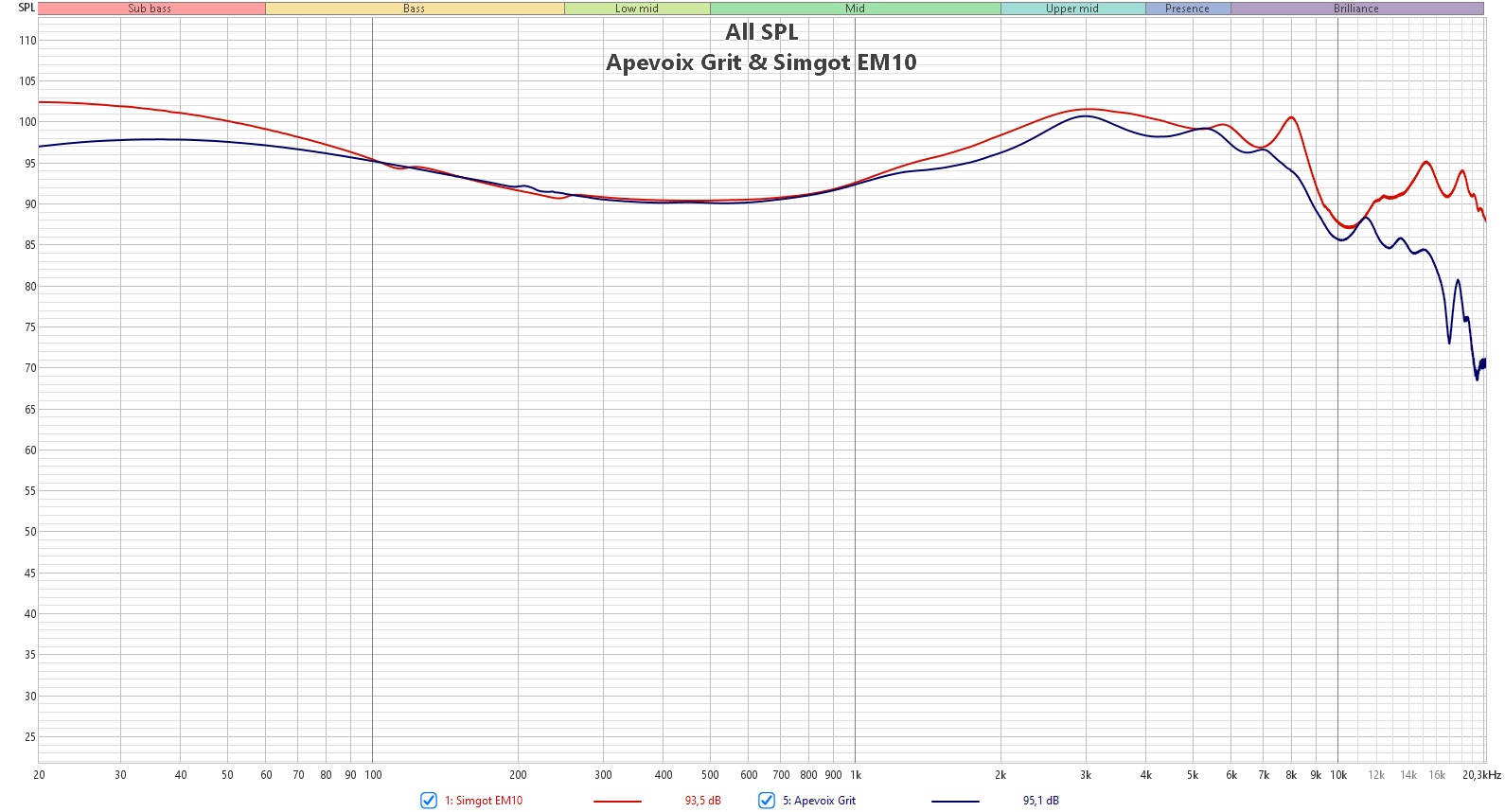
Task: Click the 10k frequency axis tick label
Action: 1338,775
